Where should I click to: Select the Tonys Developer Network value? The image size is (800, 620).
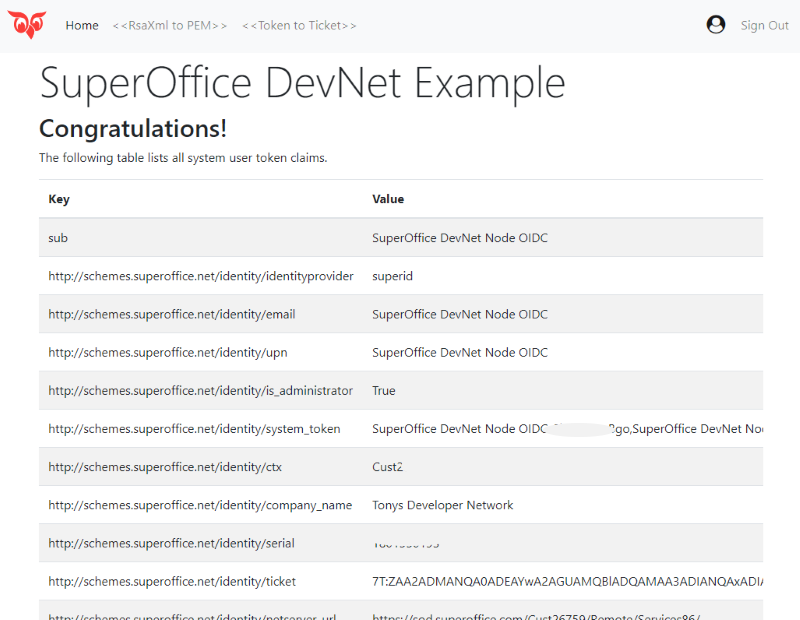coord(443,505)
